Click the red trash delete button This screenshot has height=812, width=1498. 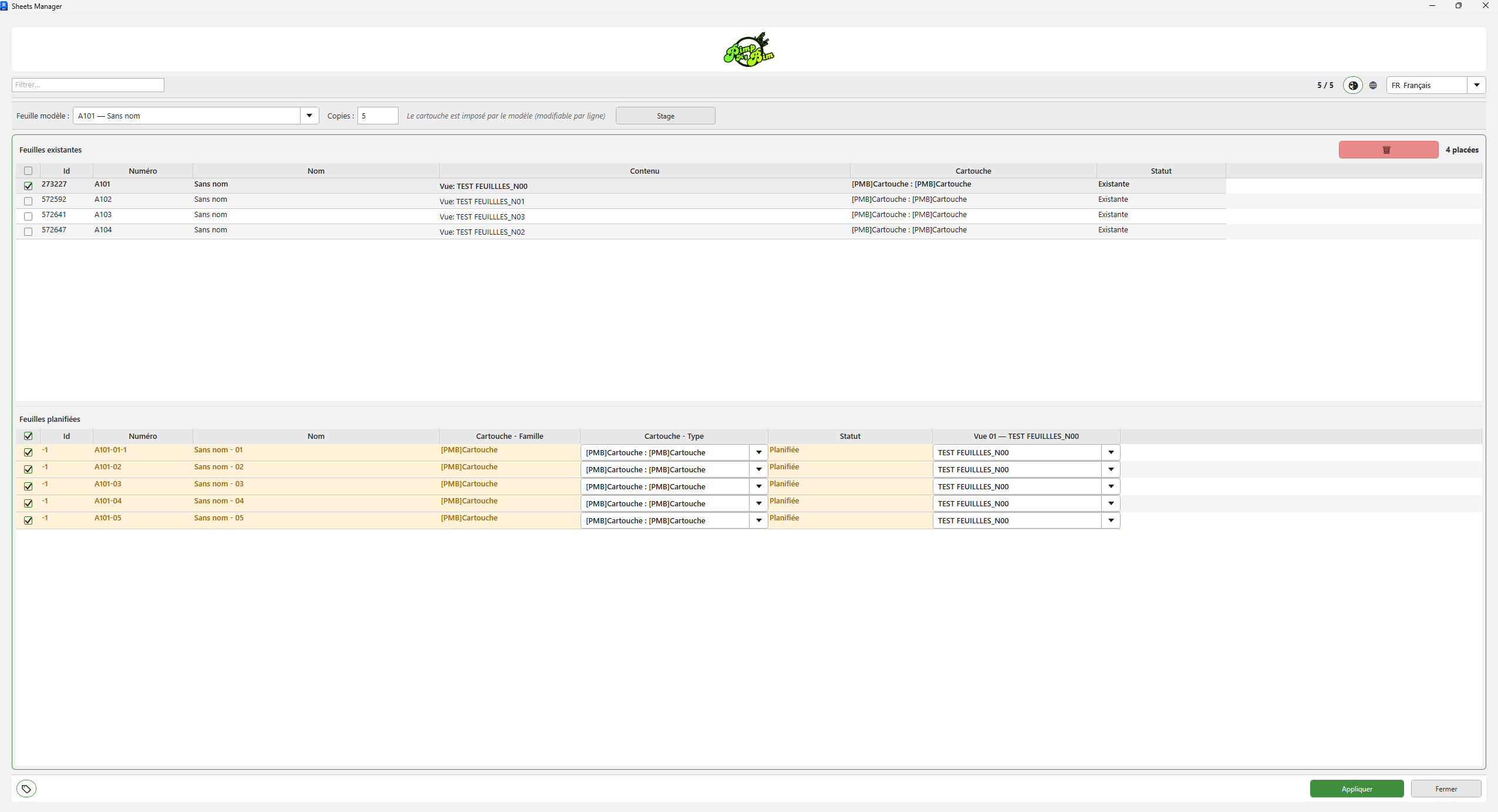point(1388,150)
